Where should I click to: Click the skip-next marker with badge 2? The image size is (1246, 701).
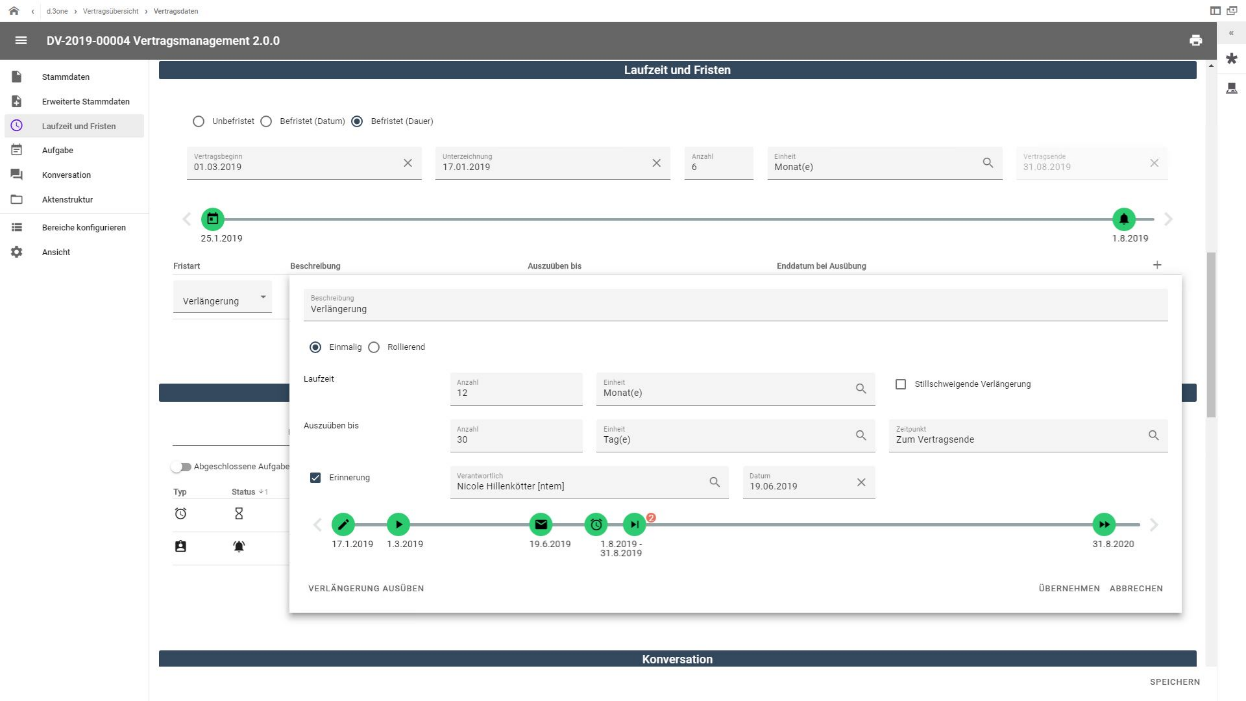pyautogui.click(x=634, y=524)
